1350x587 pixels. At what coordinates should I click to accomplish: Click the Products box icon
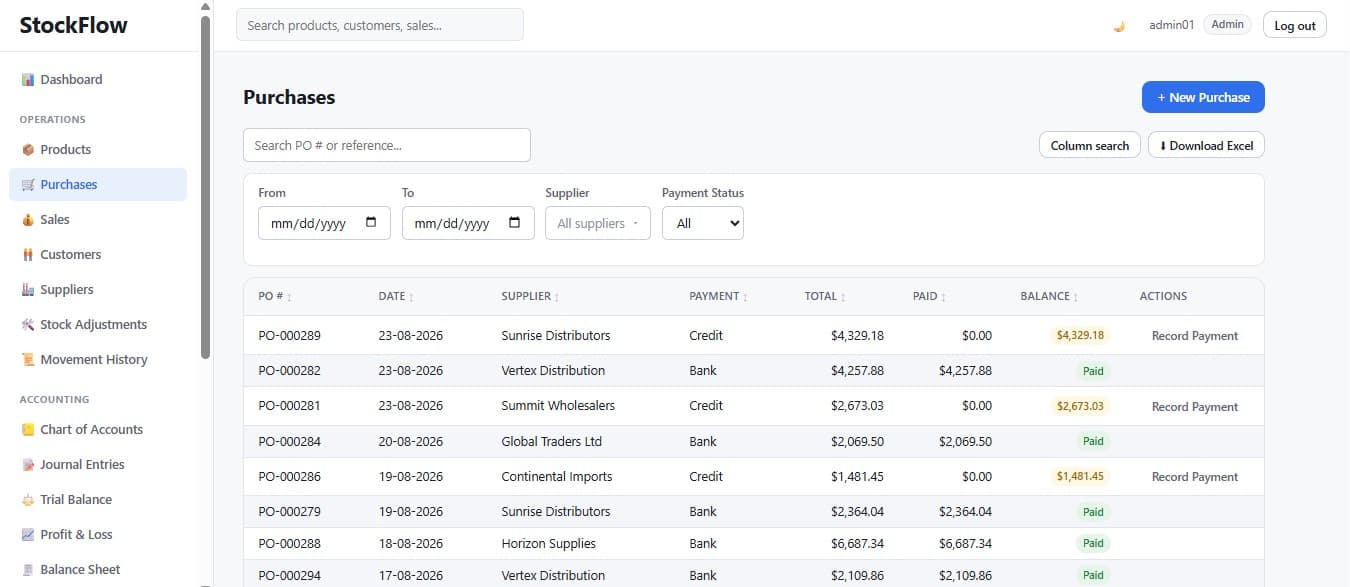28,150
